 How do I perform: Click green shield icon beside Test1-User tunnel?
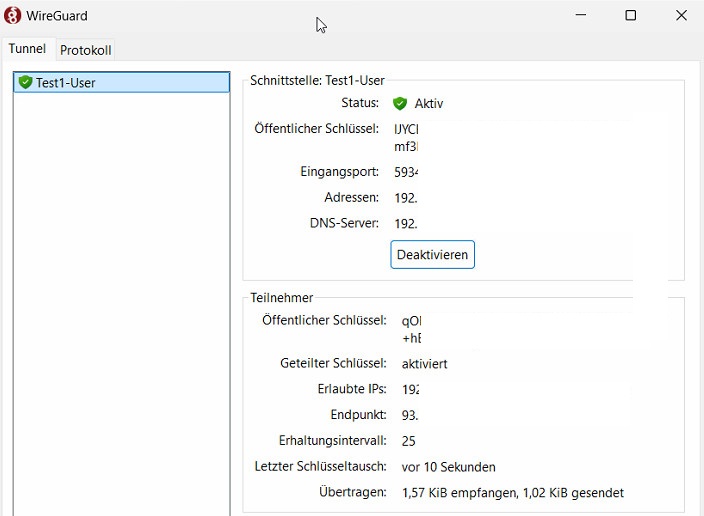25,82
